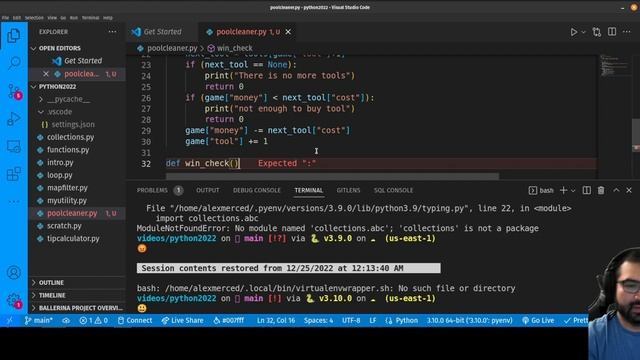Close the bottom panel

pos(629,190)
